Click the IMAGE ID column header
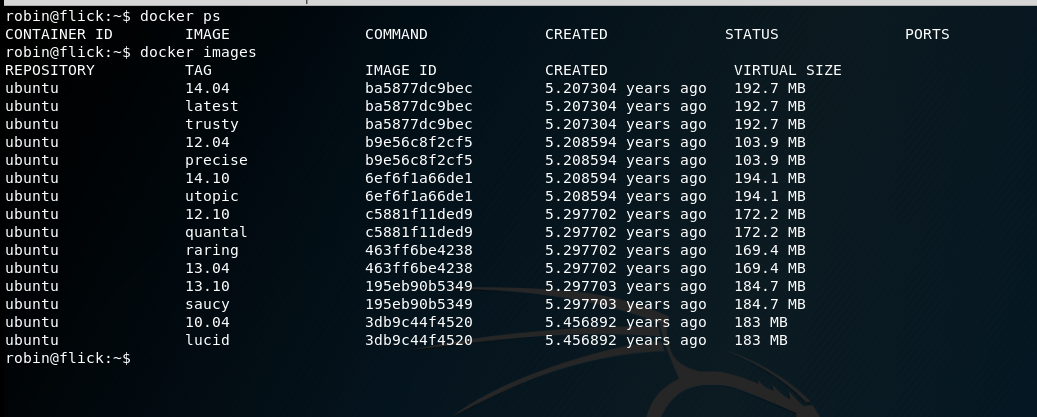This screenshot has height=417, width=1037. pyautogui.click(x=401, y=70)
